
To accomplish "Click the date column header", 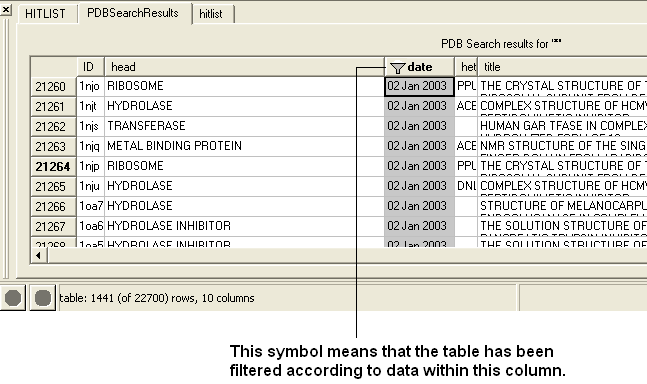I will [420, 67].
